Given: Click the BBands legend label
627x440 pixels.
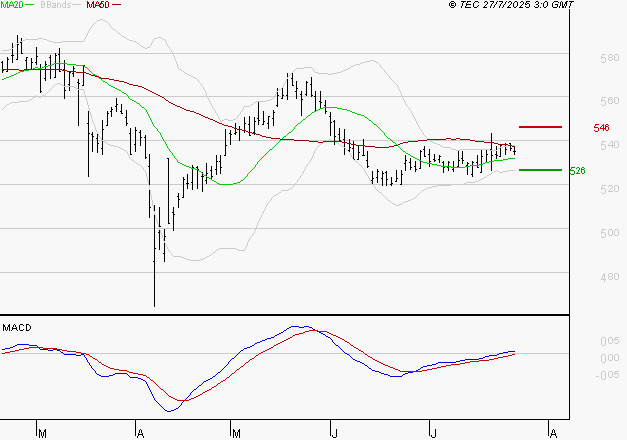Looking at the screenshot, I should click(x=56, y=5).
